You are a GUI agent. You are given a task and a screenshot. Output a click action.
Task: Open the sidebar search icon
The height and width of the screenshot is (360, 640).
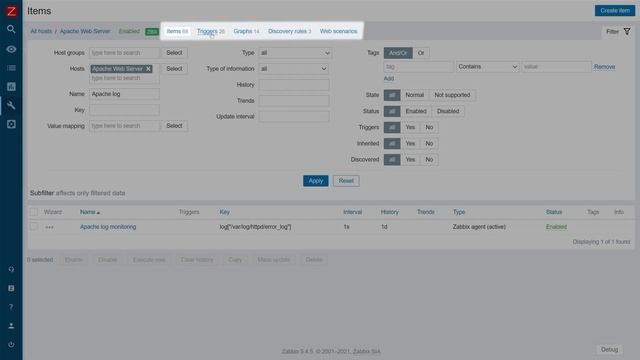point(11,29)
